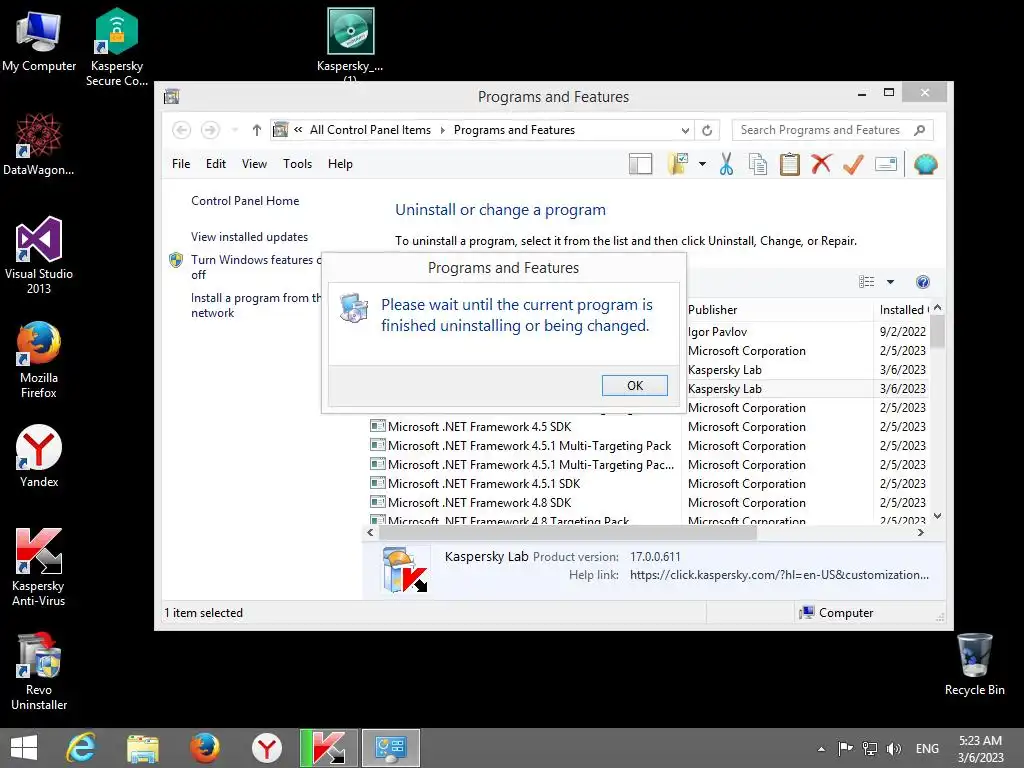This screenshot has width=1024, height=768.
Task: Click the taskbar clock showing 5:23 AM
Action: point(980,748)
